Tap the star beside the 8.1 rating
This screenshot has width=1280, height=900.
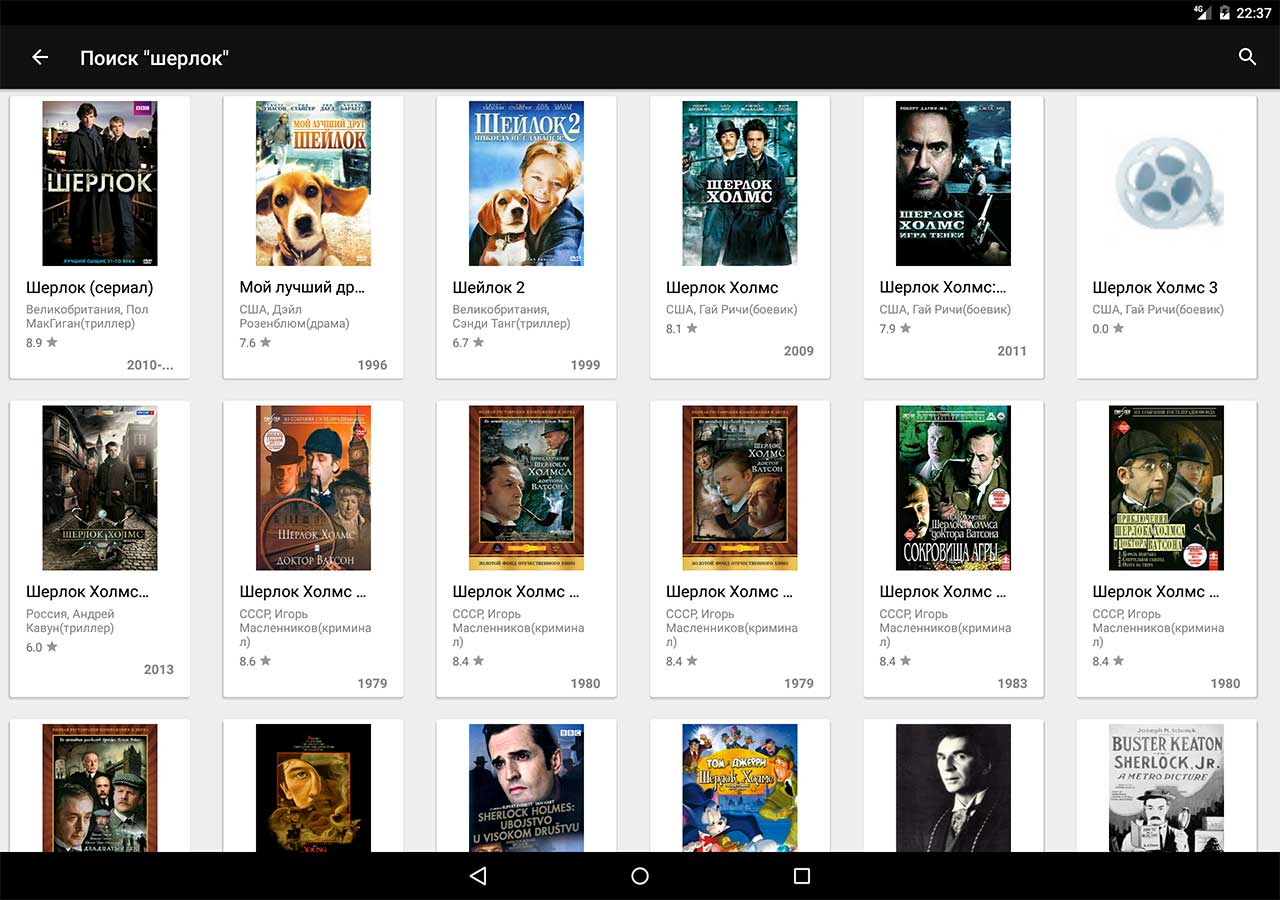click(692, 328)
